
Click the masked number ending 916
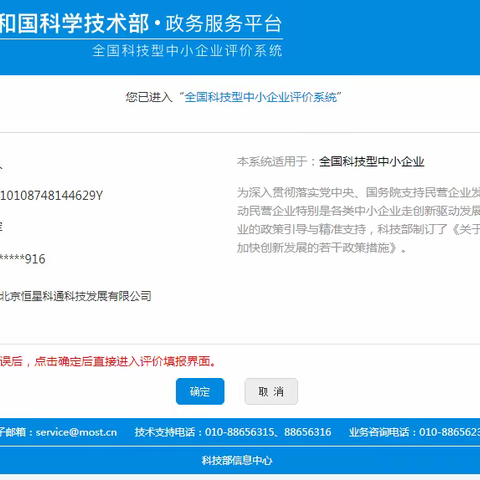click(x=23, y=259)
